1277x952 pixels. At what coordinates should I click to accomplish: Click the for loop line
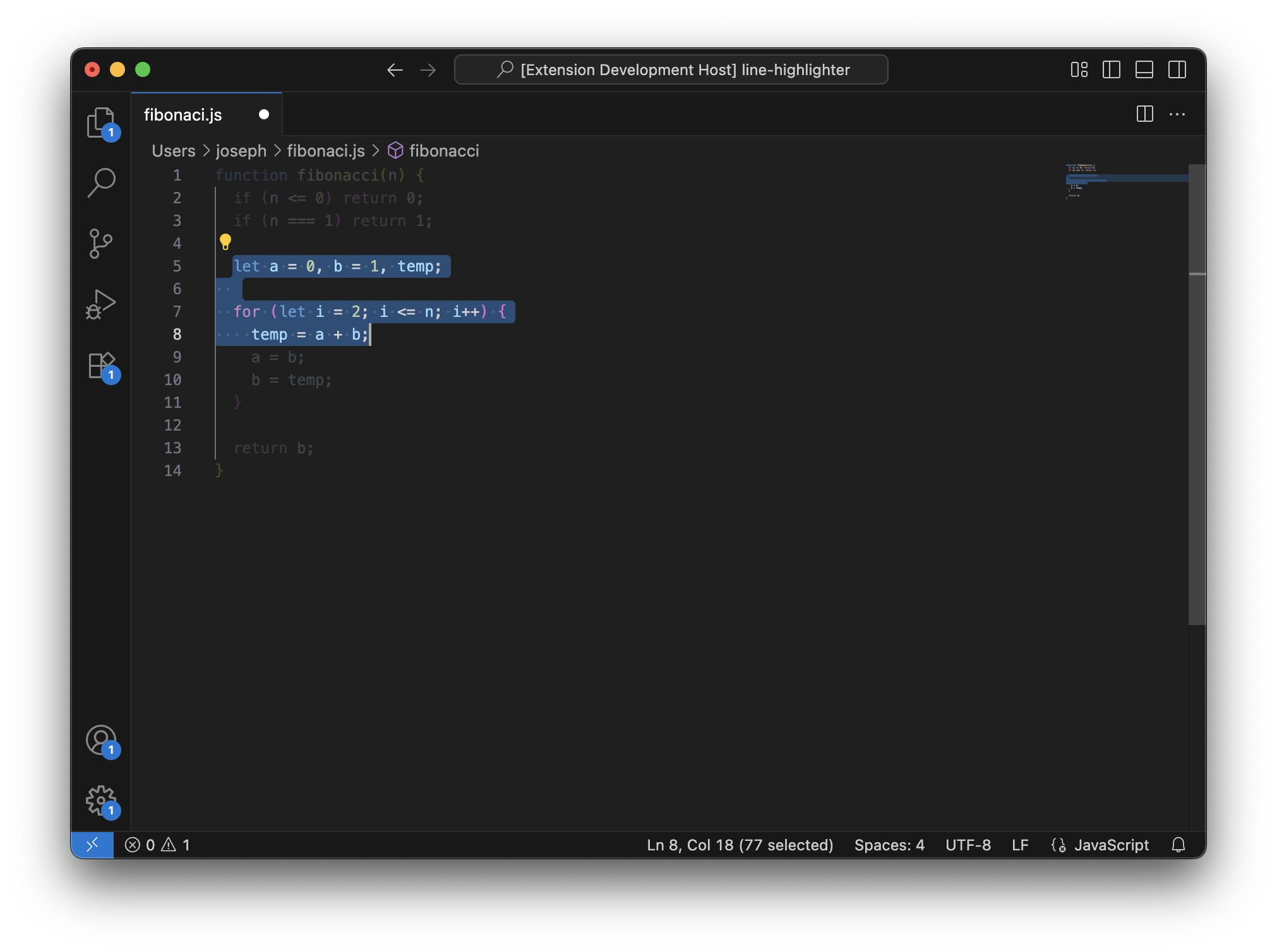[x=369, y=312]
